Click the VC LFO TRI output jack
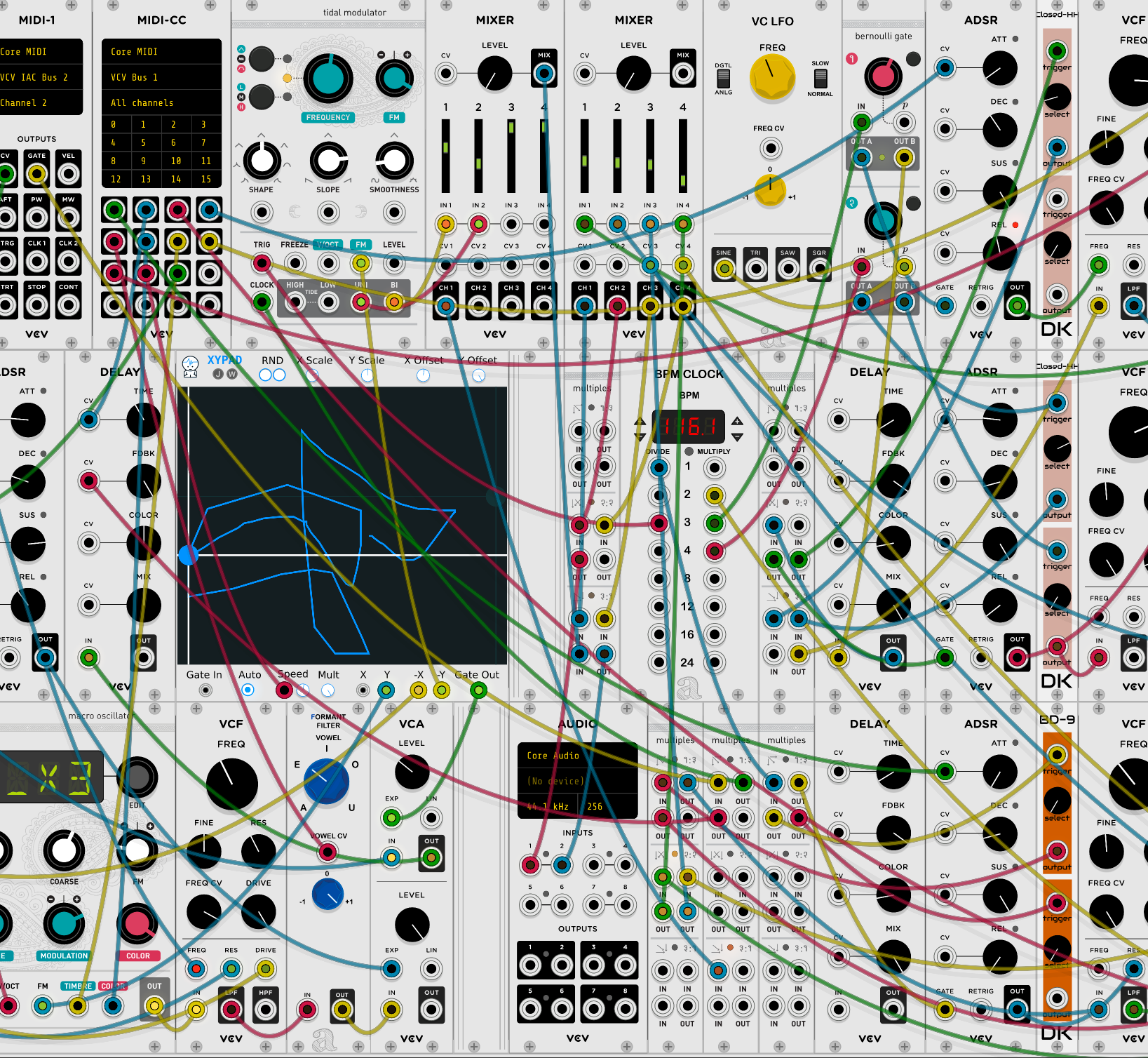 pyautogui.click(x=756, y=268)
